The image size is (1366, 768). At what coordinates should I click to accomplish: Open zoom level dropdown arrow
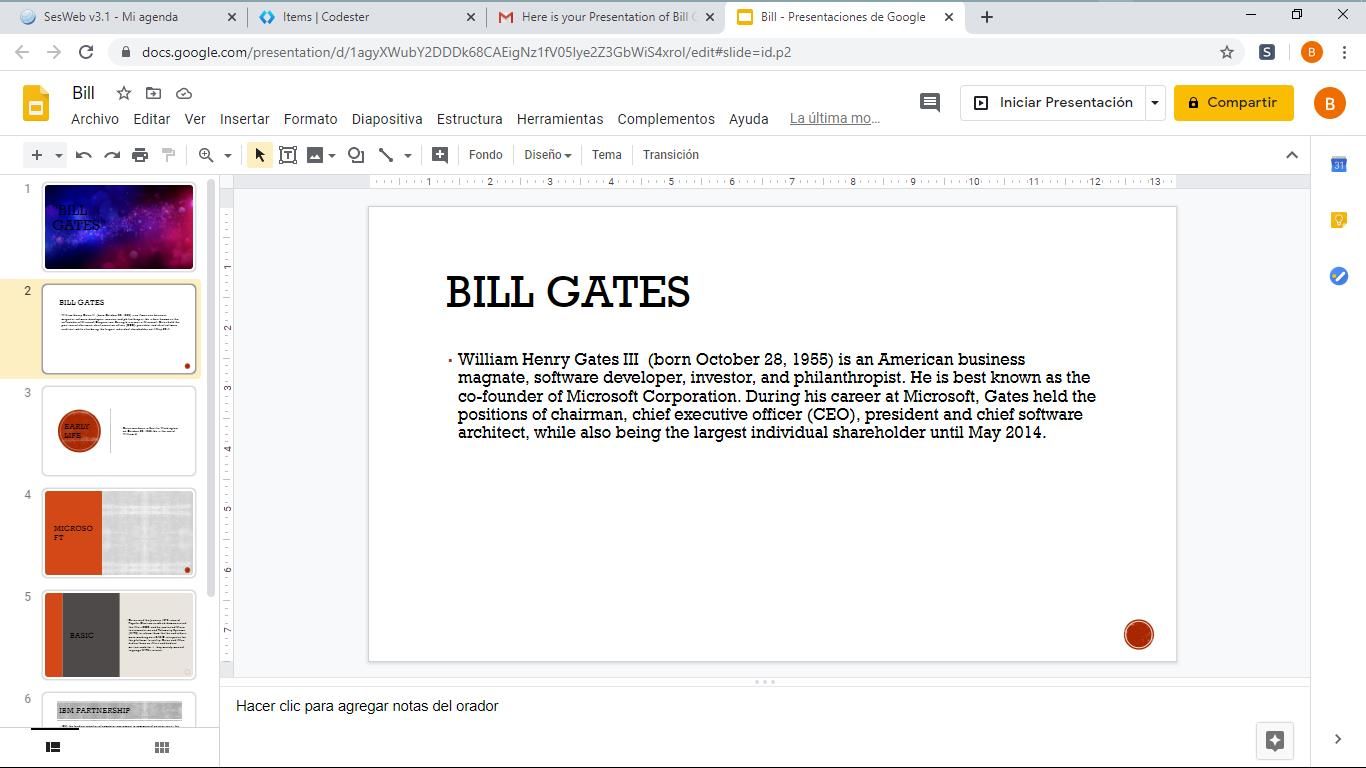tap(228, 155)
